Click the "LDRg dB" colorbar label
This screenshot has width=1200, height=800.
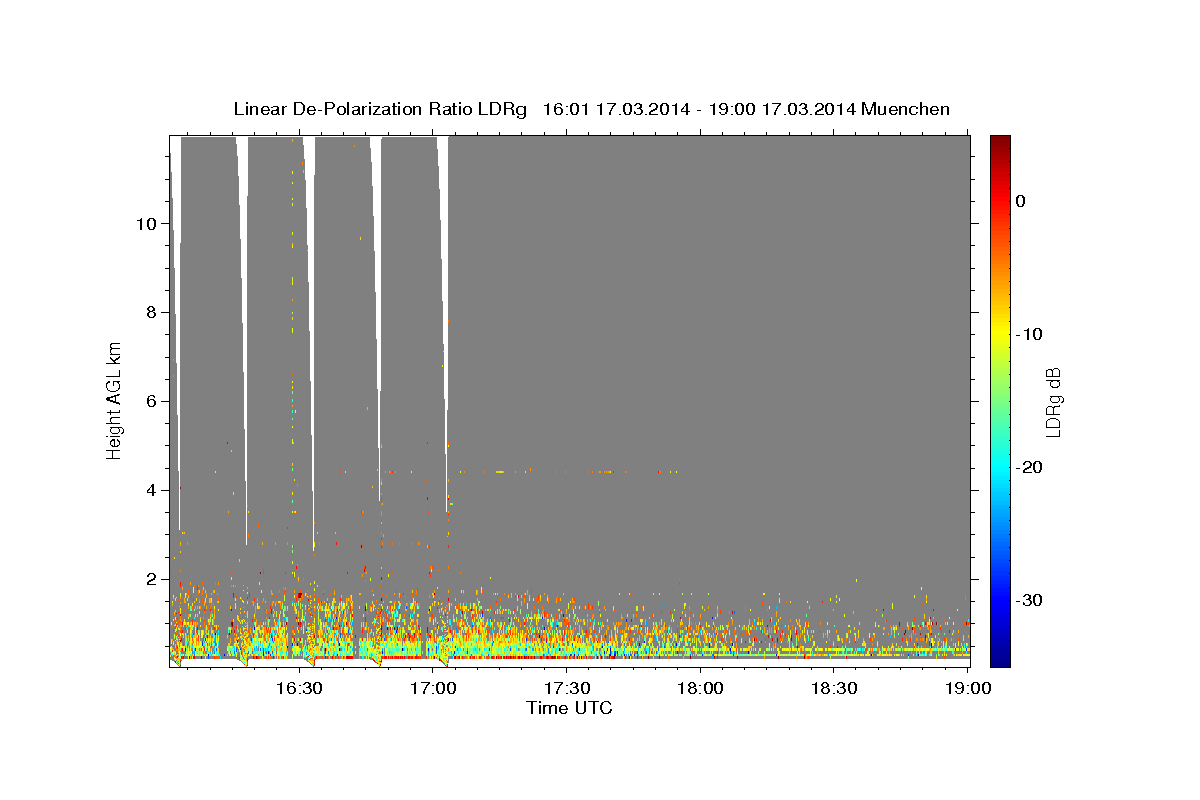point(1052,402)
